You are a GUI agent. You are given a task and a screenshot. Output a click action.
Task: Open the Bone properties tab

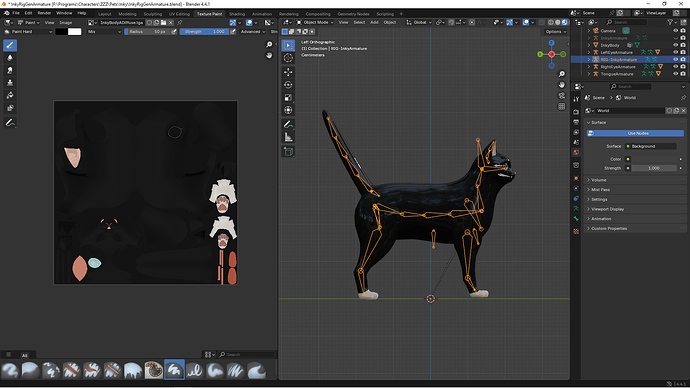click(576, 218)
